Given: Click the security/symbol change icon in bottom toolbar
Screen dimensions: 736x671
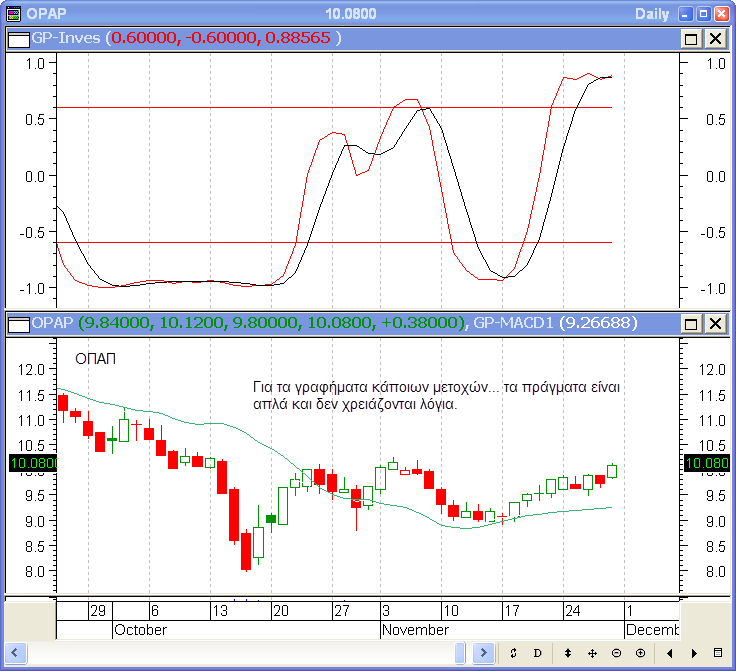Looking at the screenshot, I should [513, 653].
